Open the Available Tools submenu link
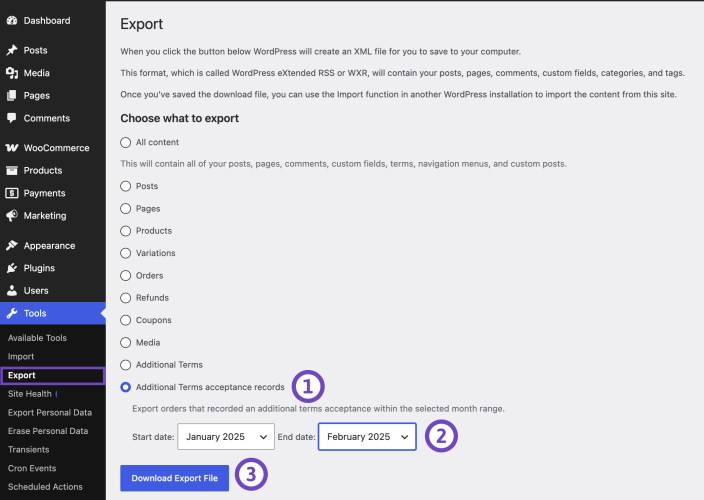704x500 pixels. [37, 338]
